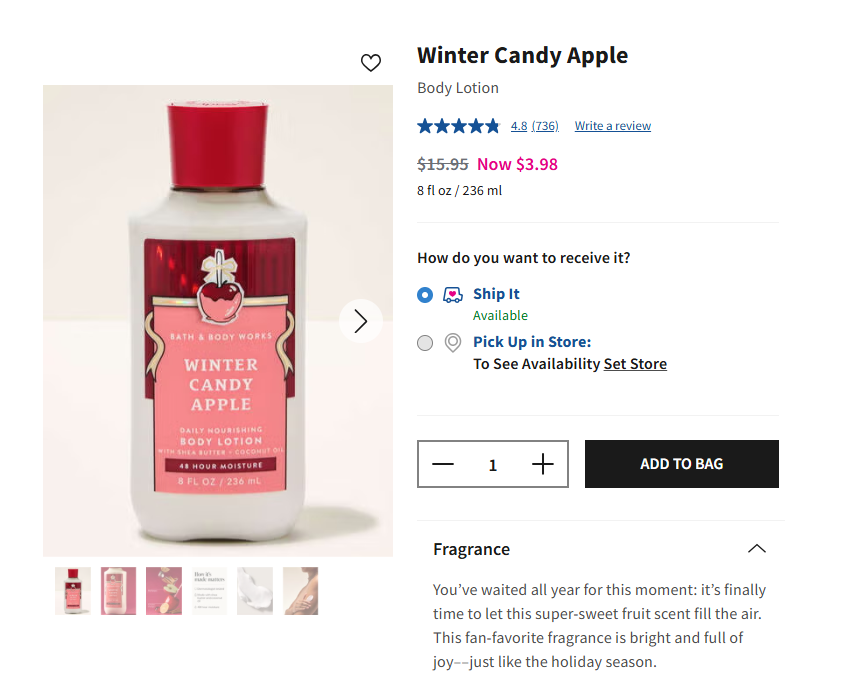View the lotion swatch texture thumbnail

tap(255, 591)
